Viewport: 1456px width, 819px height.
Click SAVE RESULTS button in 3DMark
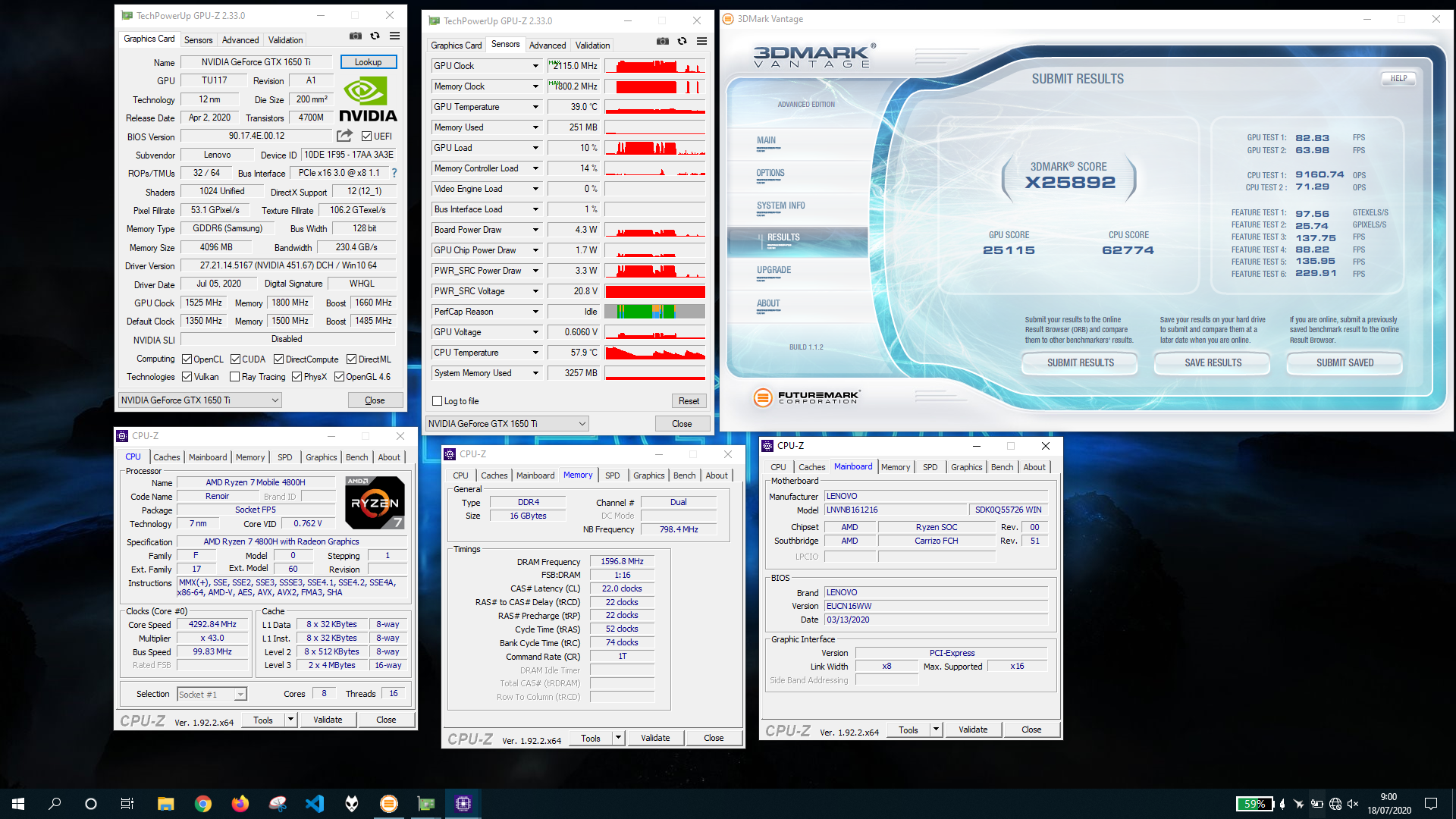1213,363
